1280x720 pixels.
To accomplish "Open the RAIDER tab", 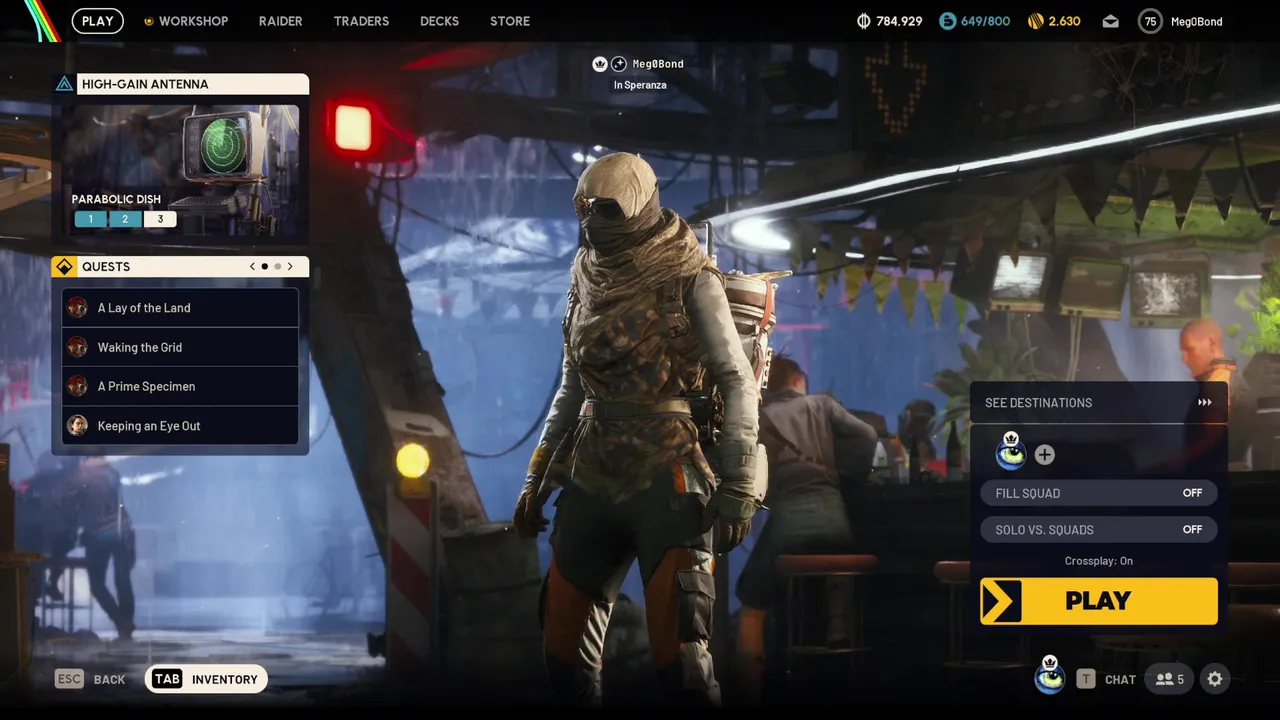I will tap(280, 21).
